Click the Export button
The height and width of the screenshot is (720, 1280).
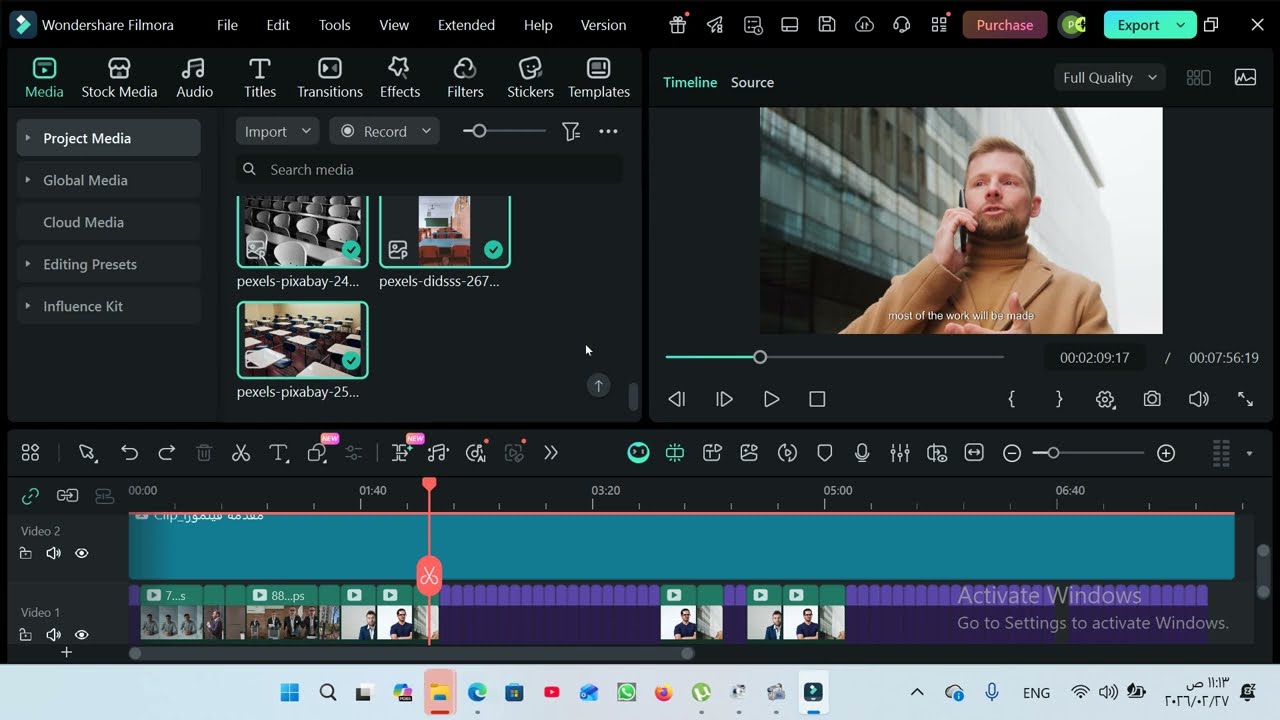pyautogui.click(x=1138, y=25)
